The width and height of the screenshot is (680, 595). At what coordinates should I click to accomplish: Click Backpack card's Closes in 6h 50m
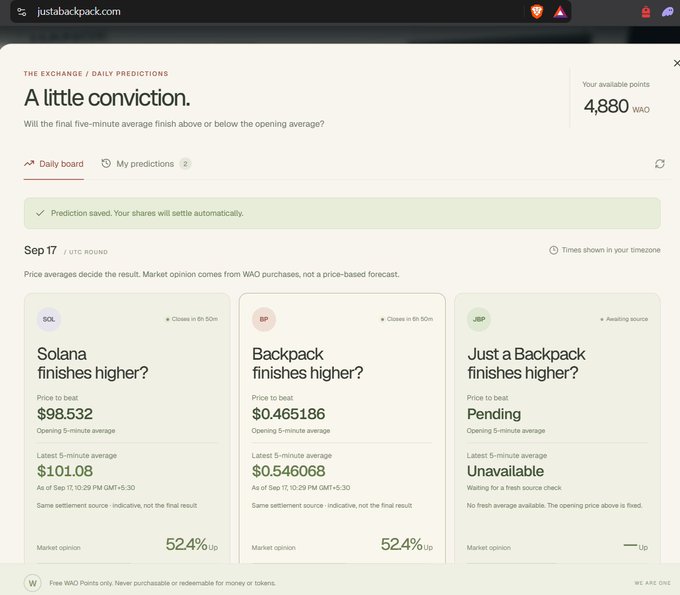[x=407, y=319]
